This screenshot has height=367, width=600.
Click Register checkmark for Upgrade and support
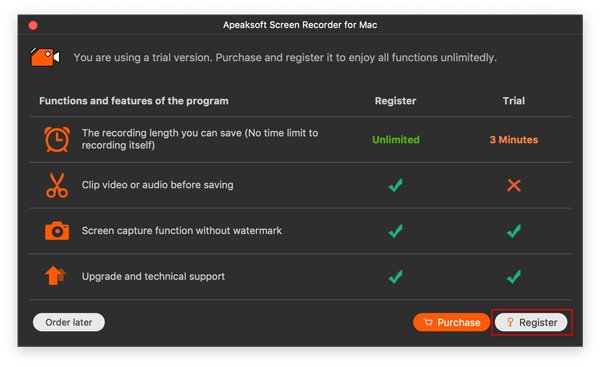click(395, 276)
